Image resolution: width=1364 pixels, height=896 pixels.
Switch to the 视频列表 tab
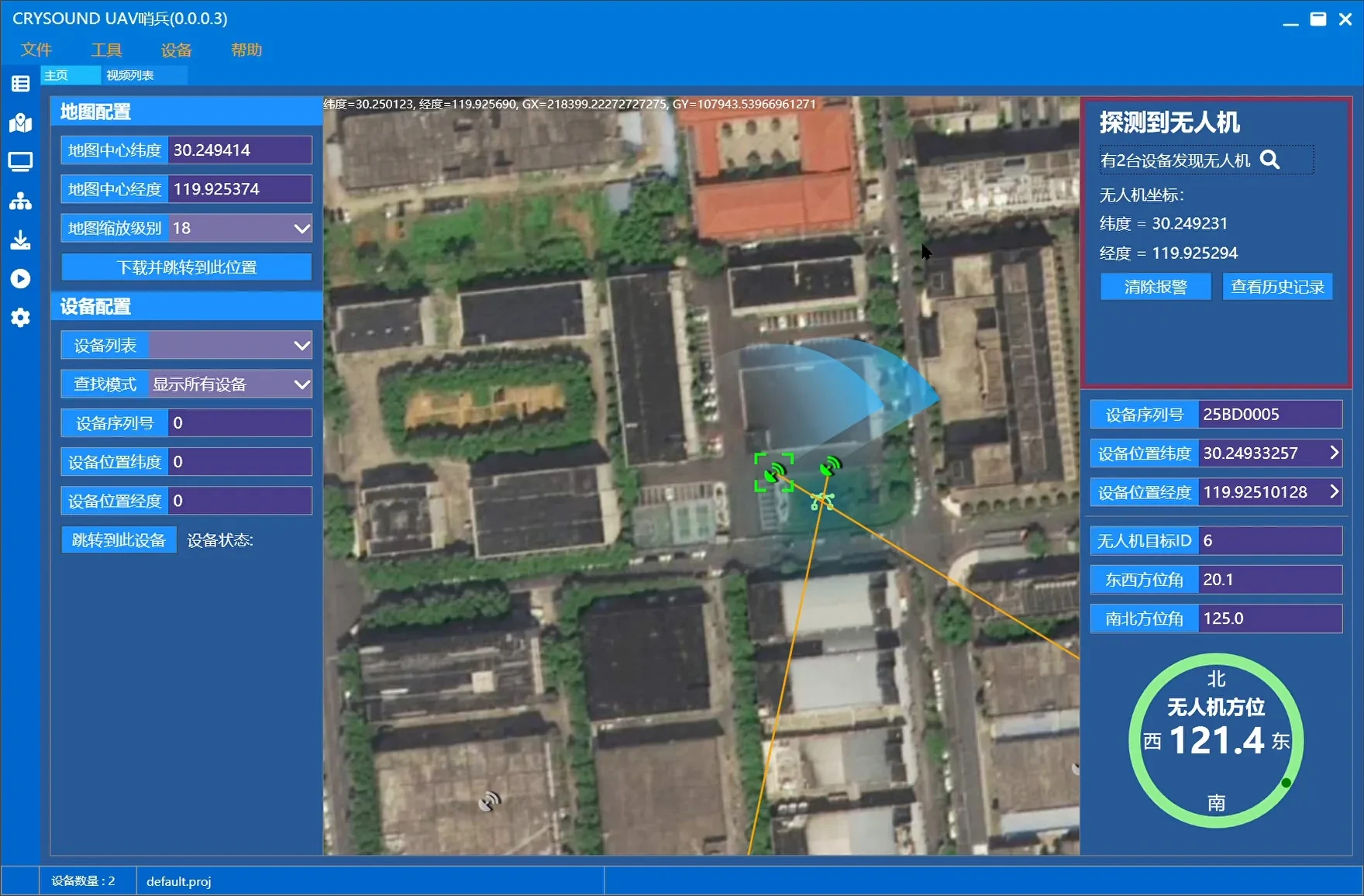coord(130,75)
